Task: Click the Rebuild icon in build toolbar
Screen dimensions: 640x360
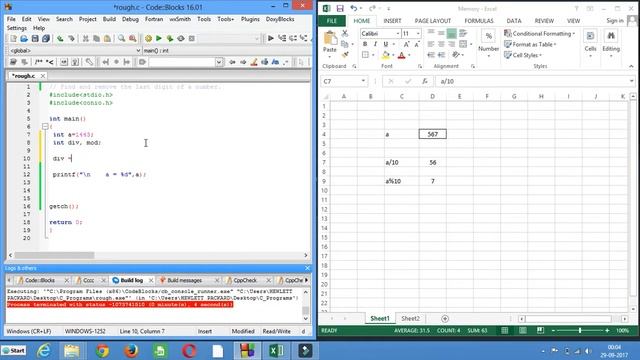Action: (180, 38)
